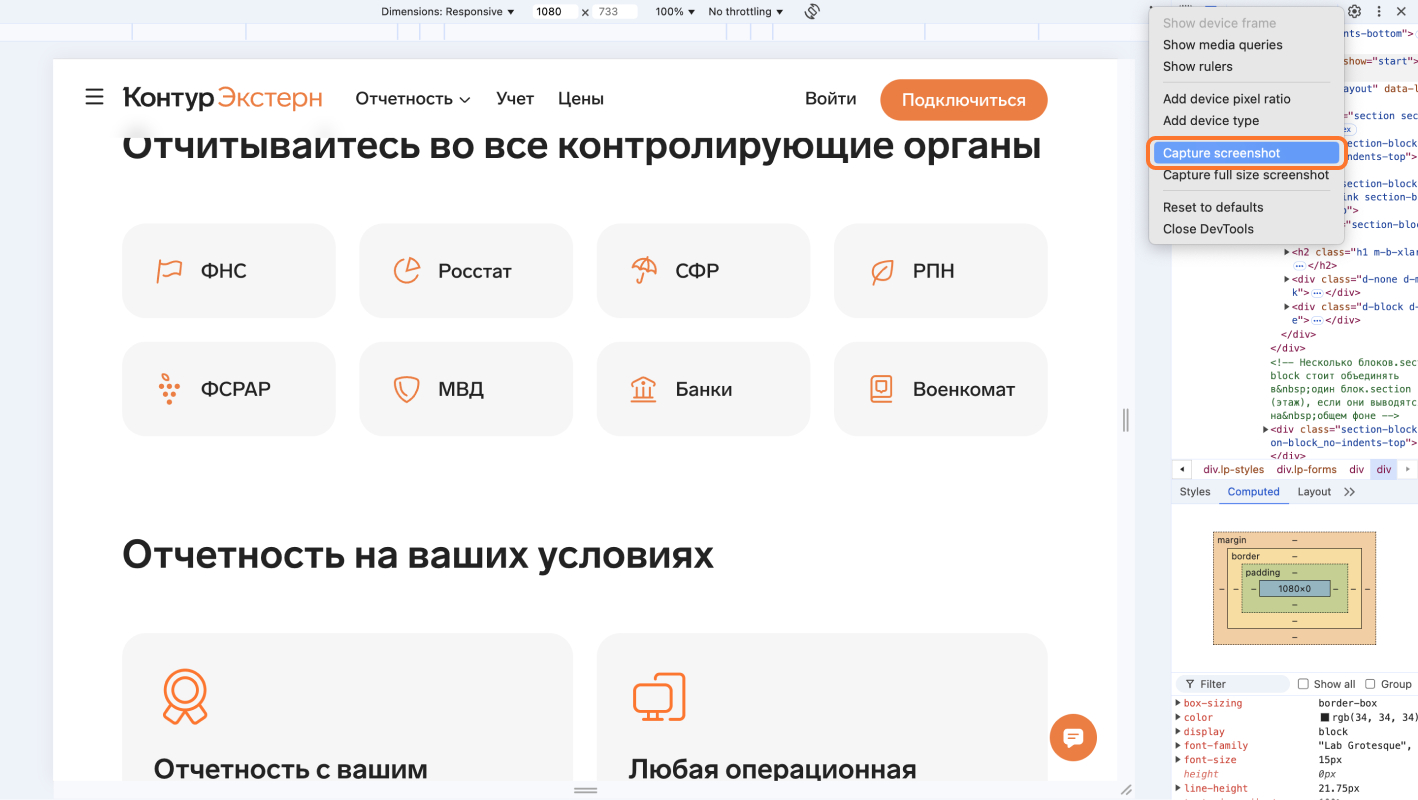This screenshot has width=1418, height=800.
Task: Switch to the Styles tab
Action: [x=1195, y=492]
